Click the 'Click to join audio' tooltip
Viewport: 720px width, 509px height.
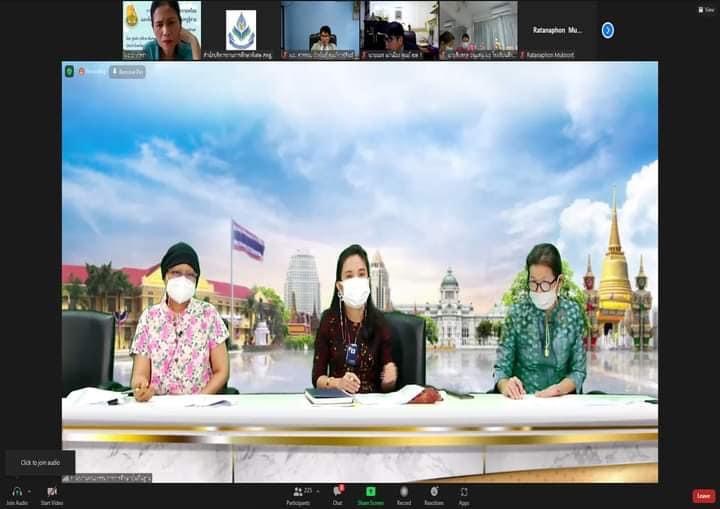40,462
